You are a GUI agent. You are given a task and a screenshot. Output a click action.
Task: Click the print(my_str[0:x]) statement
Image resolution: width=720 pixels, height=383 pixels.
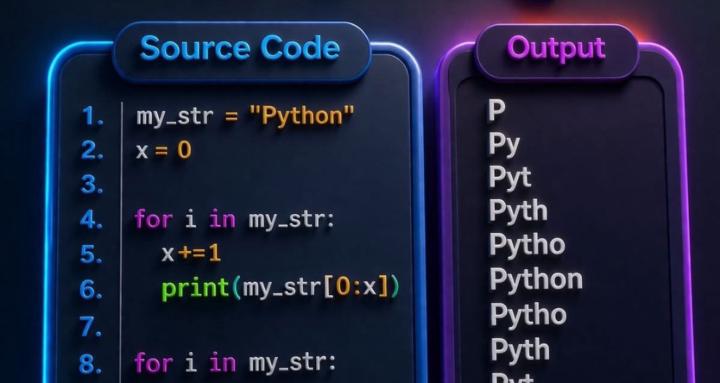coord(281,289)
